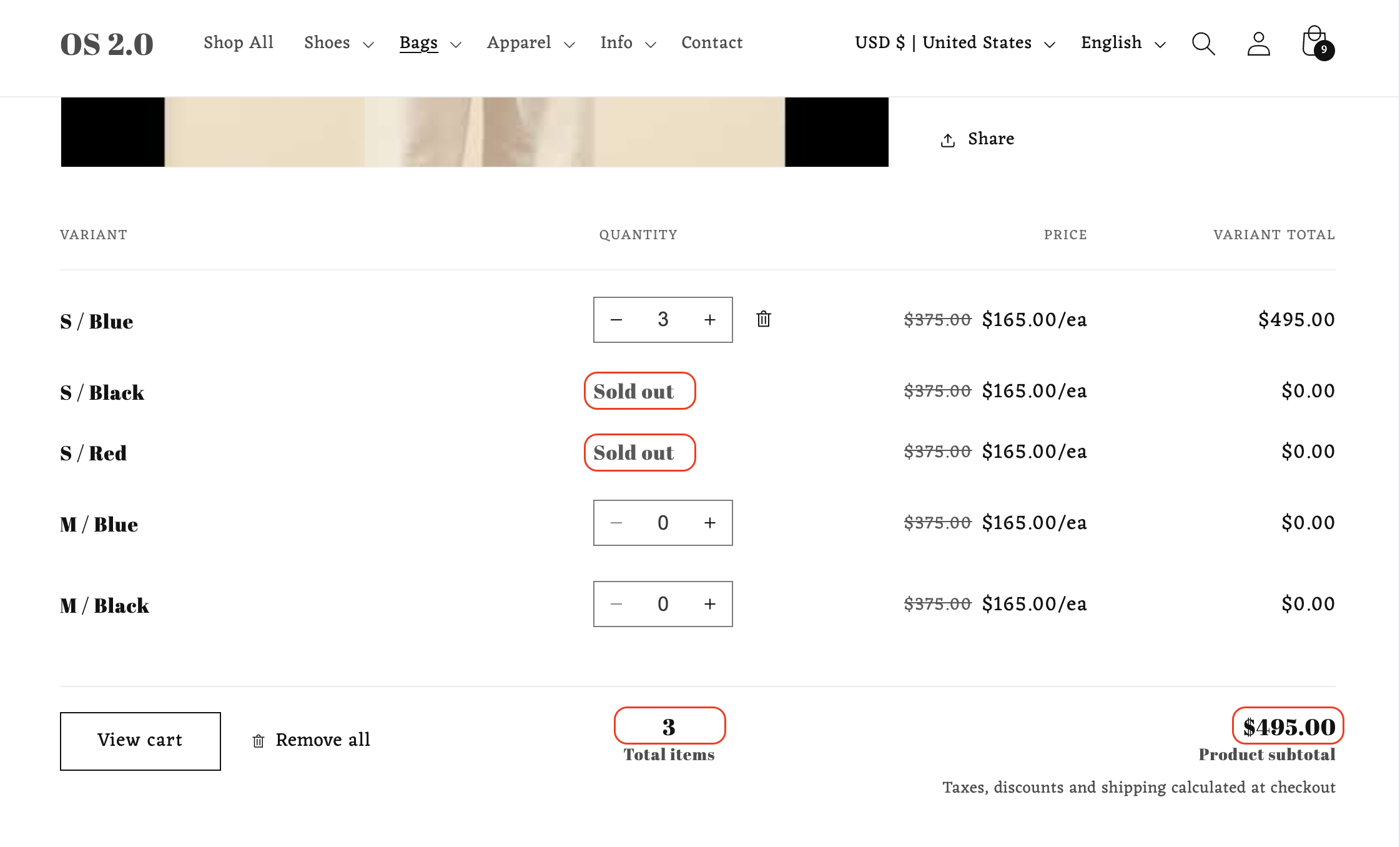Open the search icon
The image size is (1400, 847).
coord(1203,44)
